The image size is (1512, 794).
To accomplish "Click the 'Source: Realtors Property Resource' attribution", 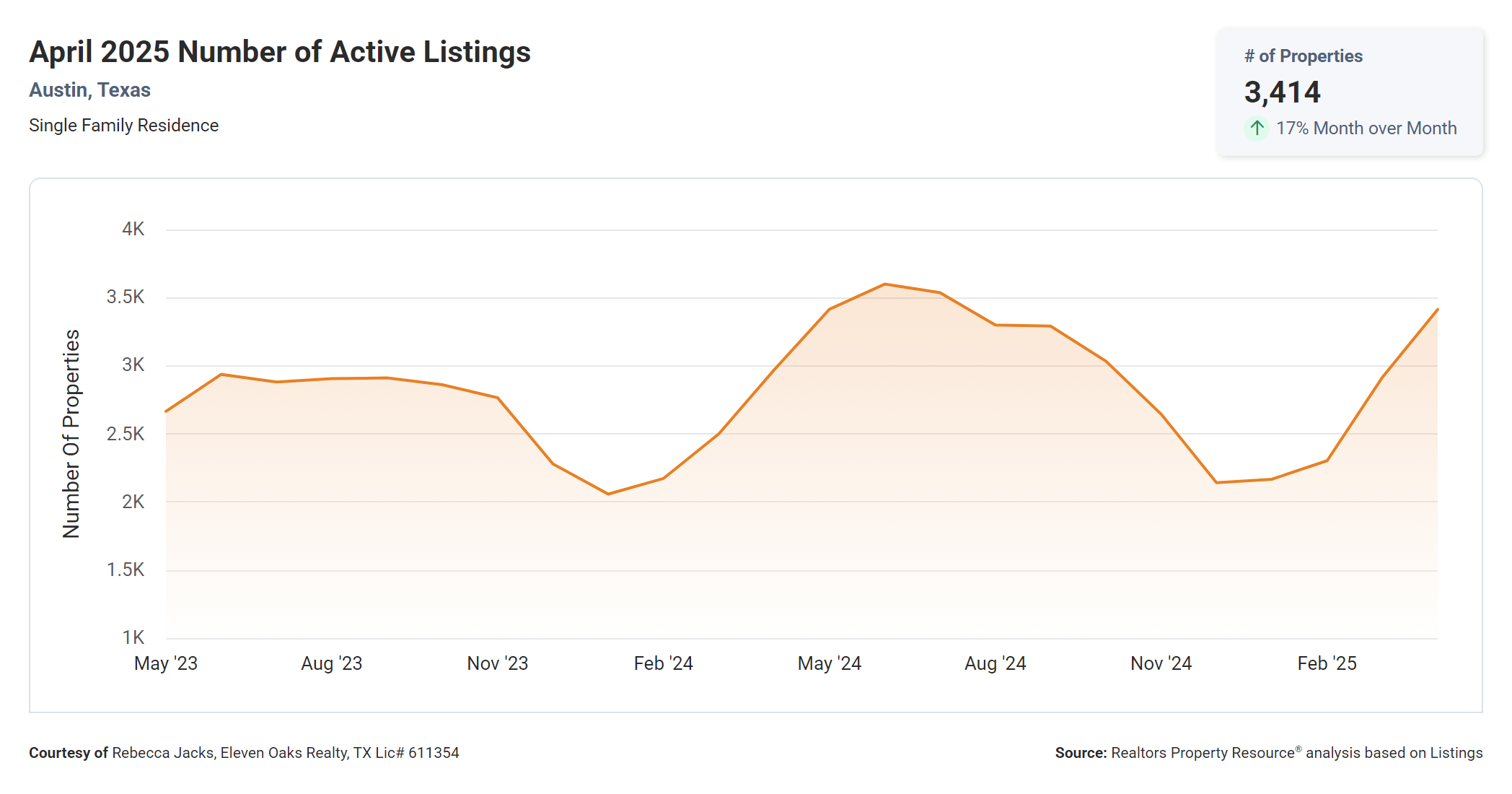I will (x=1268, y=753).
